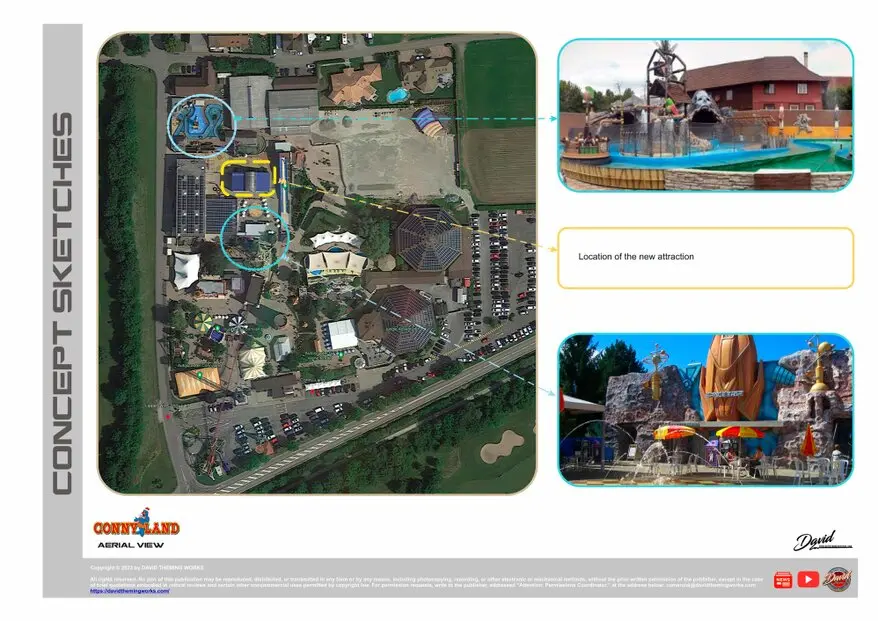The height and width of the screenshot is (621, 878).
Task: Click the vertical 'CONCEPT SKETCHES' title
Action: (x=62, y=300)
